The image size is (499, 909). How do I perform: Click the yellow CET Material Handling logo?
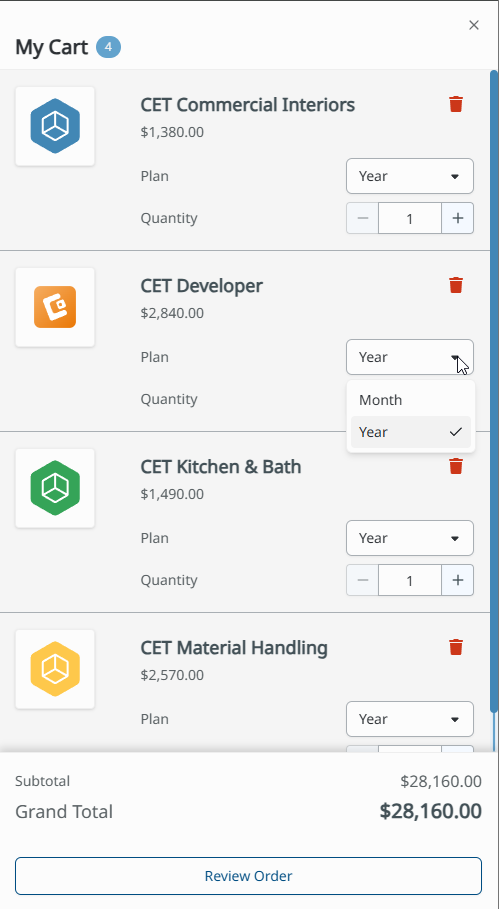[55, 669]
